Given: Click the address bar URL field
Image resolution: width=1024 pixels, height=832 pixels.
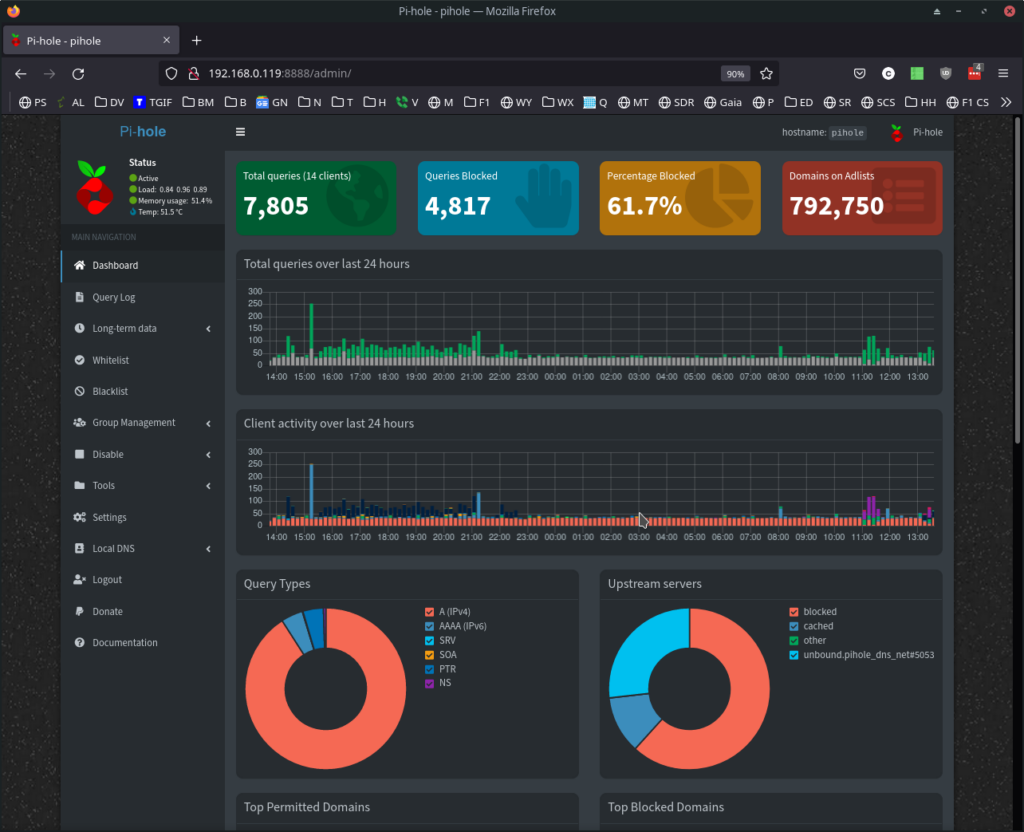Looking at the screenshot, I should (457, 74).
